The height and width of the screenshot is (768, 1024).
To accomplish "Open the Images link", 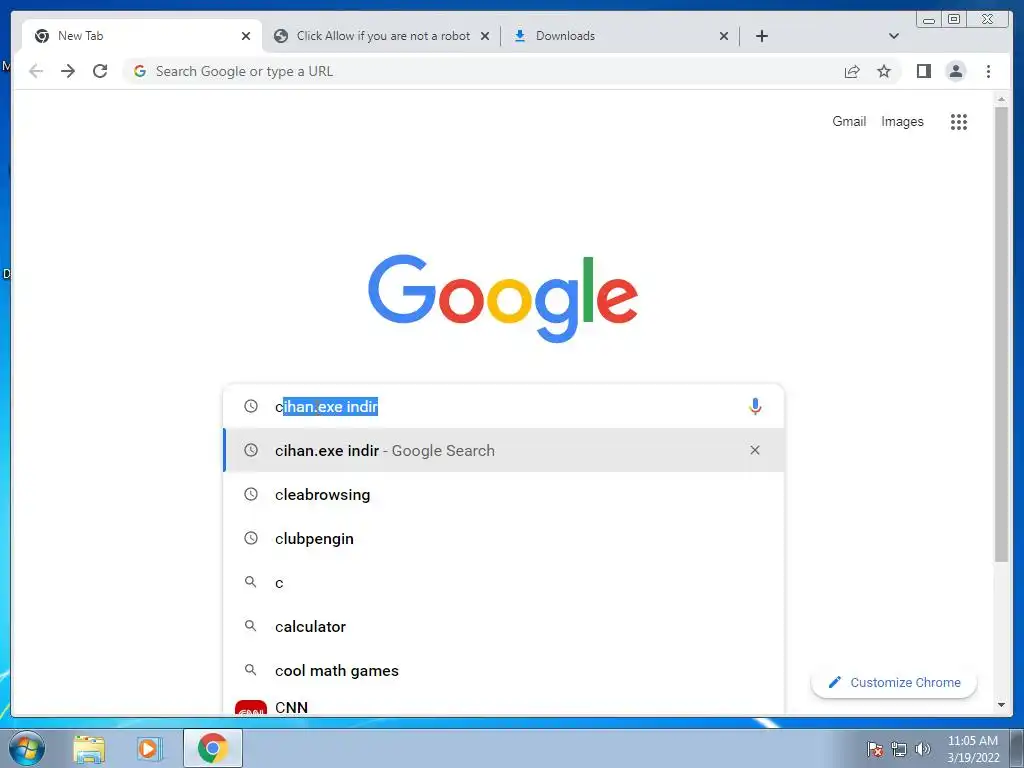I will [x=902, y=121].
